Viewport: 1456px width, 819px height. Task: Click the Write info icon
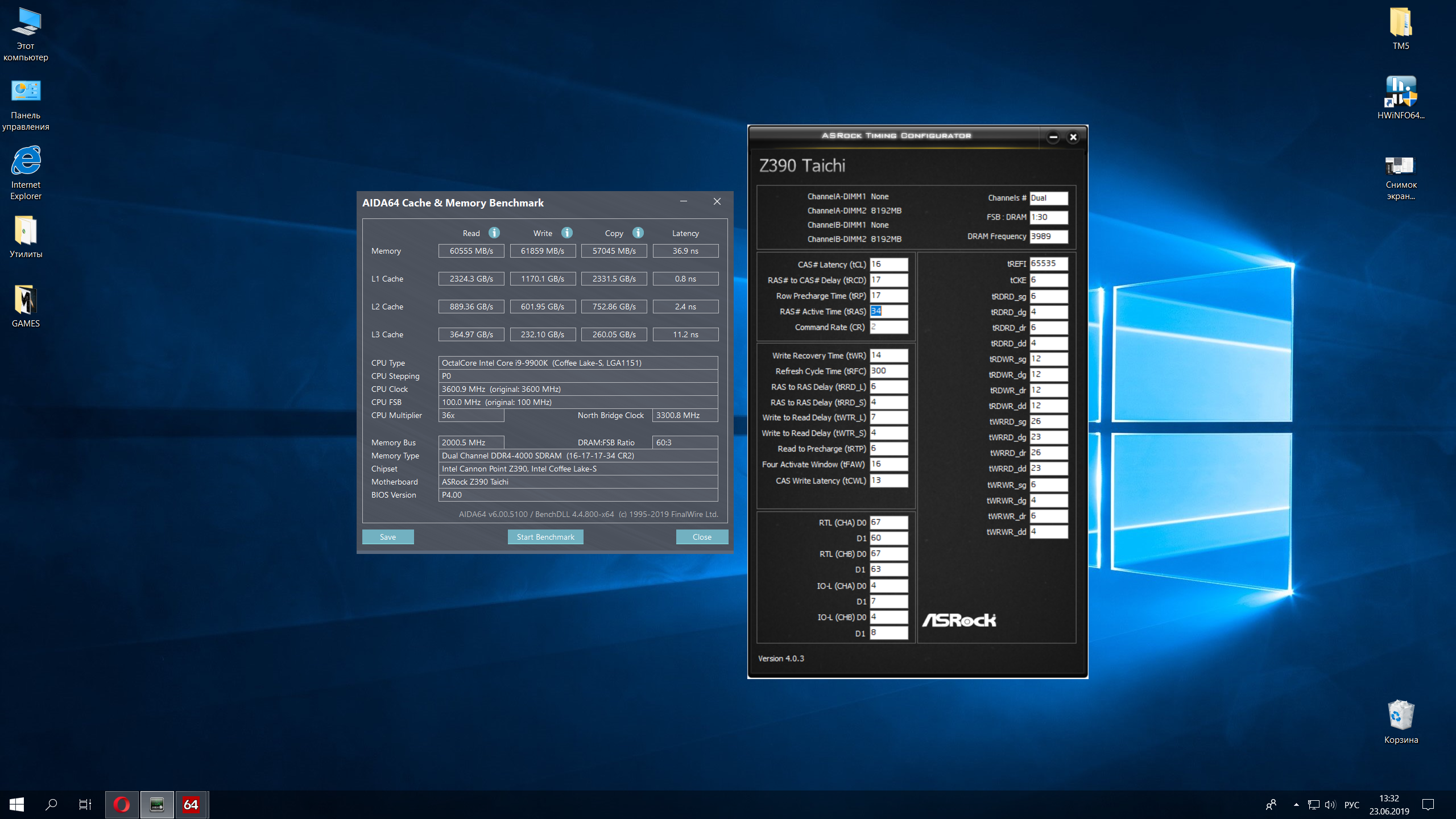click(x=566, y=233)
